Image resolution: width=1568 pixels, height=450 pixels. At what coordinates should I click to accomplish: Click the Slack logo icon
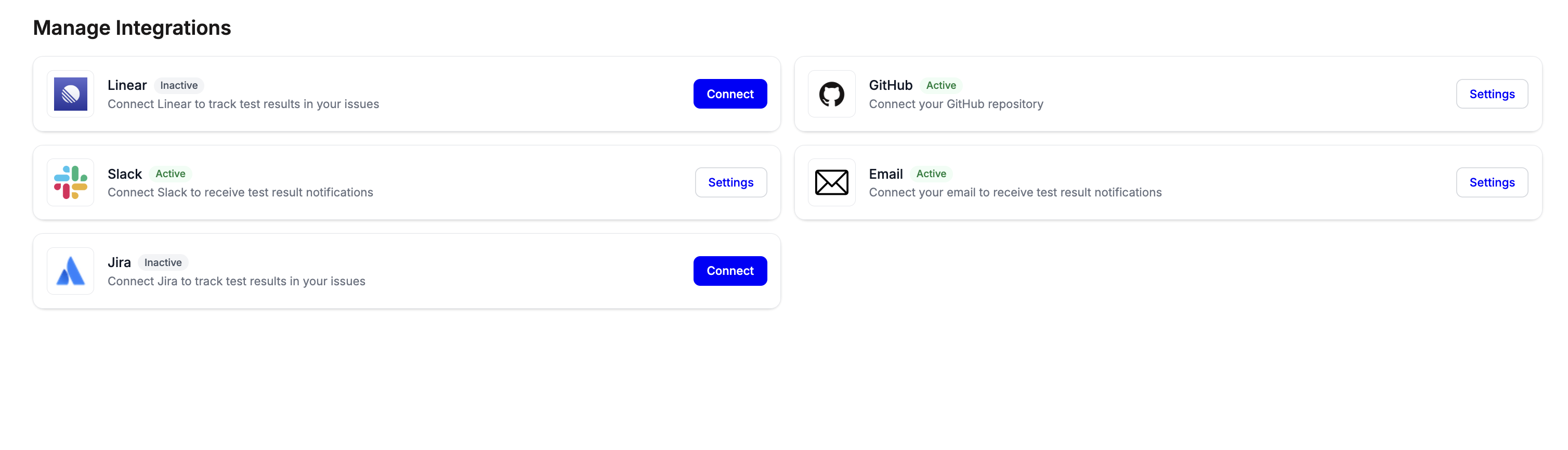[71, 182]
